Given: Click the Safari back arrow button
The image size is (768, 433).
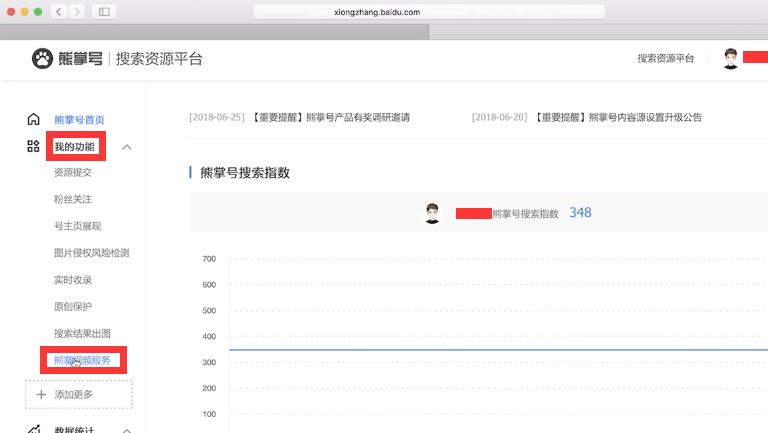Looking at the screenshot, I should pyautogui.click(x=59, y=12).
